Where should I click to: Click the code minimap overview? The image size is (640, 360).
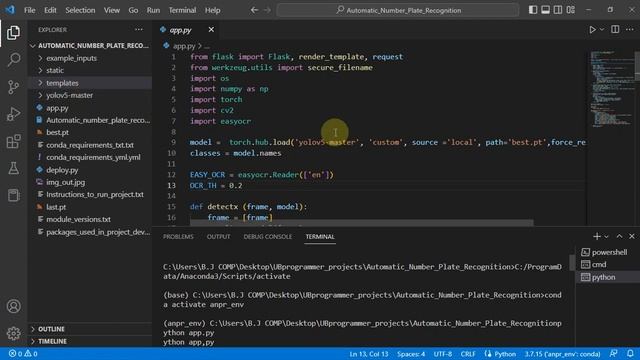click(x=611, y=90)
